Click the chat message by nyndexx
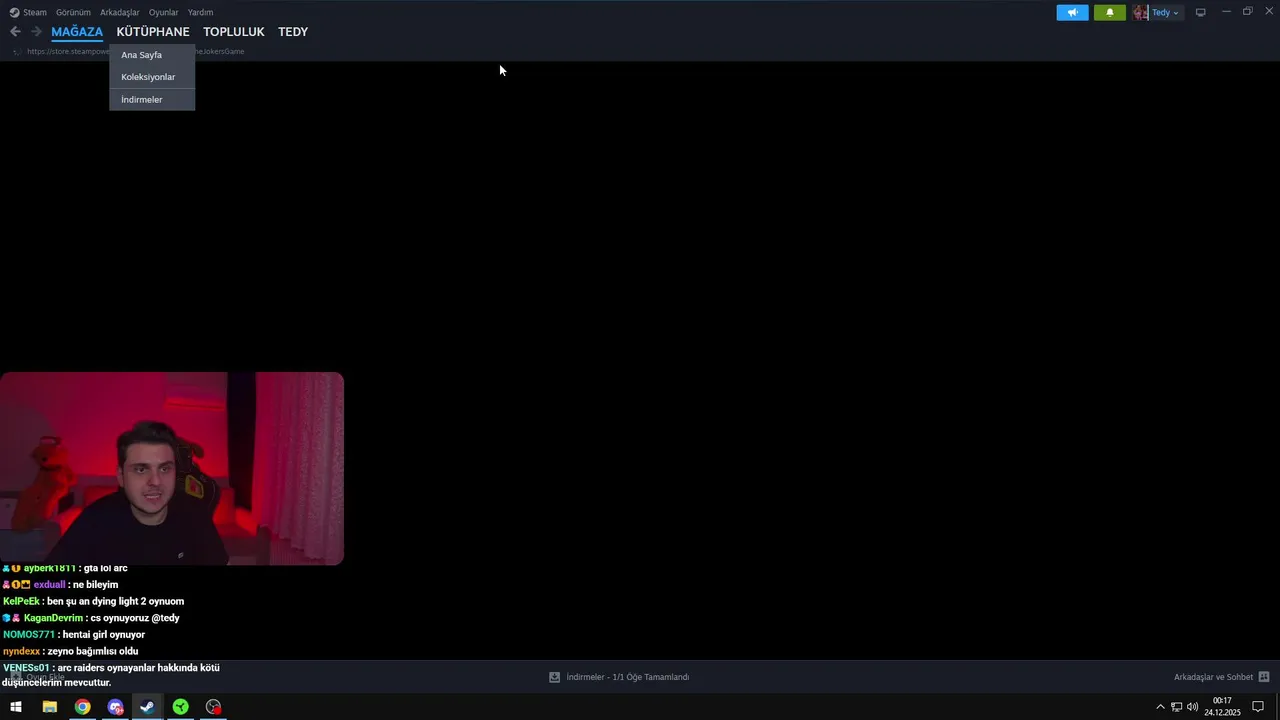Viewport: 1280px width, 720px height. (71, 651)
